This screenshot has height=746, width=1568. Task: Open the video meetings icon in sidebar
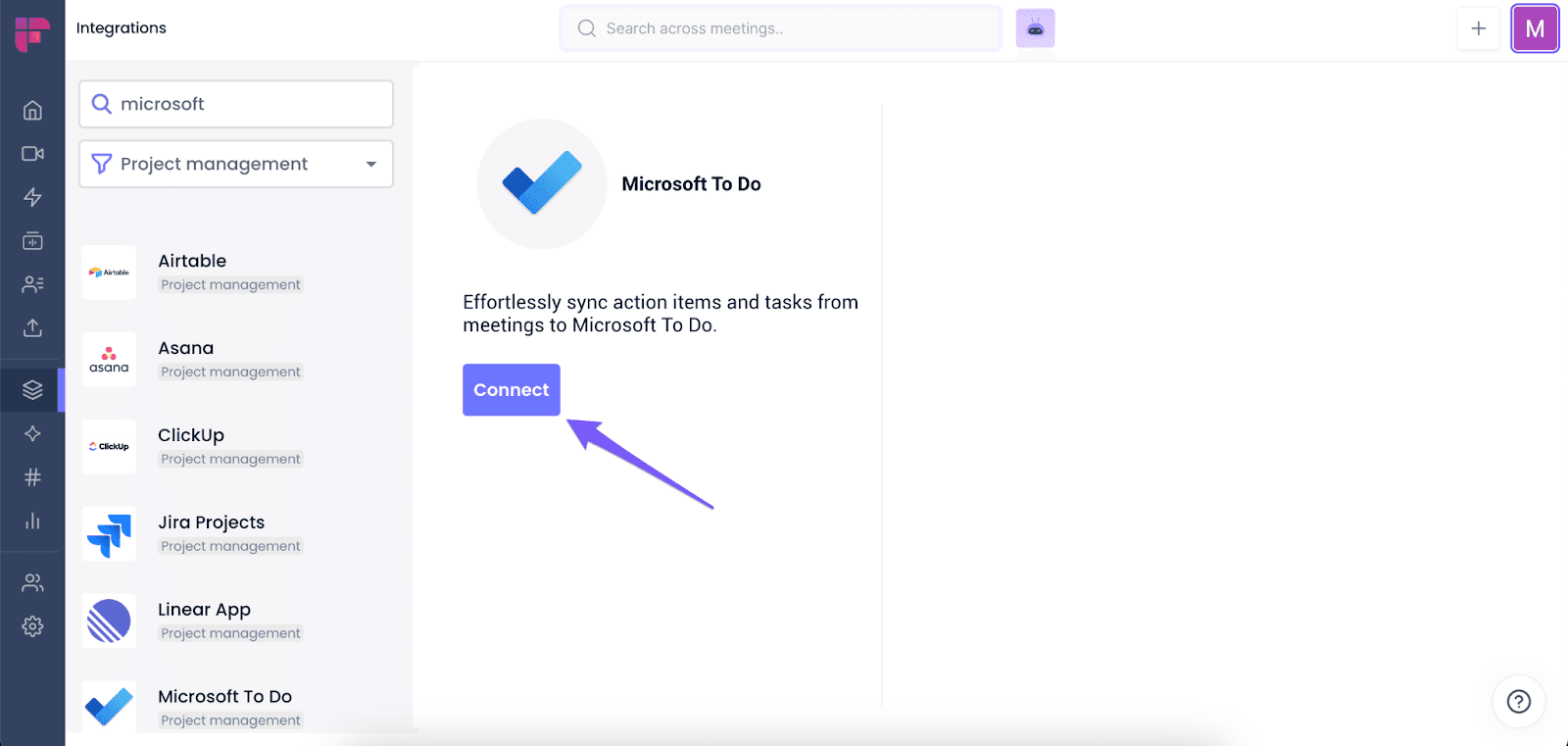pyautogui.click(x=32, y=154)
